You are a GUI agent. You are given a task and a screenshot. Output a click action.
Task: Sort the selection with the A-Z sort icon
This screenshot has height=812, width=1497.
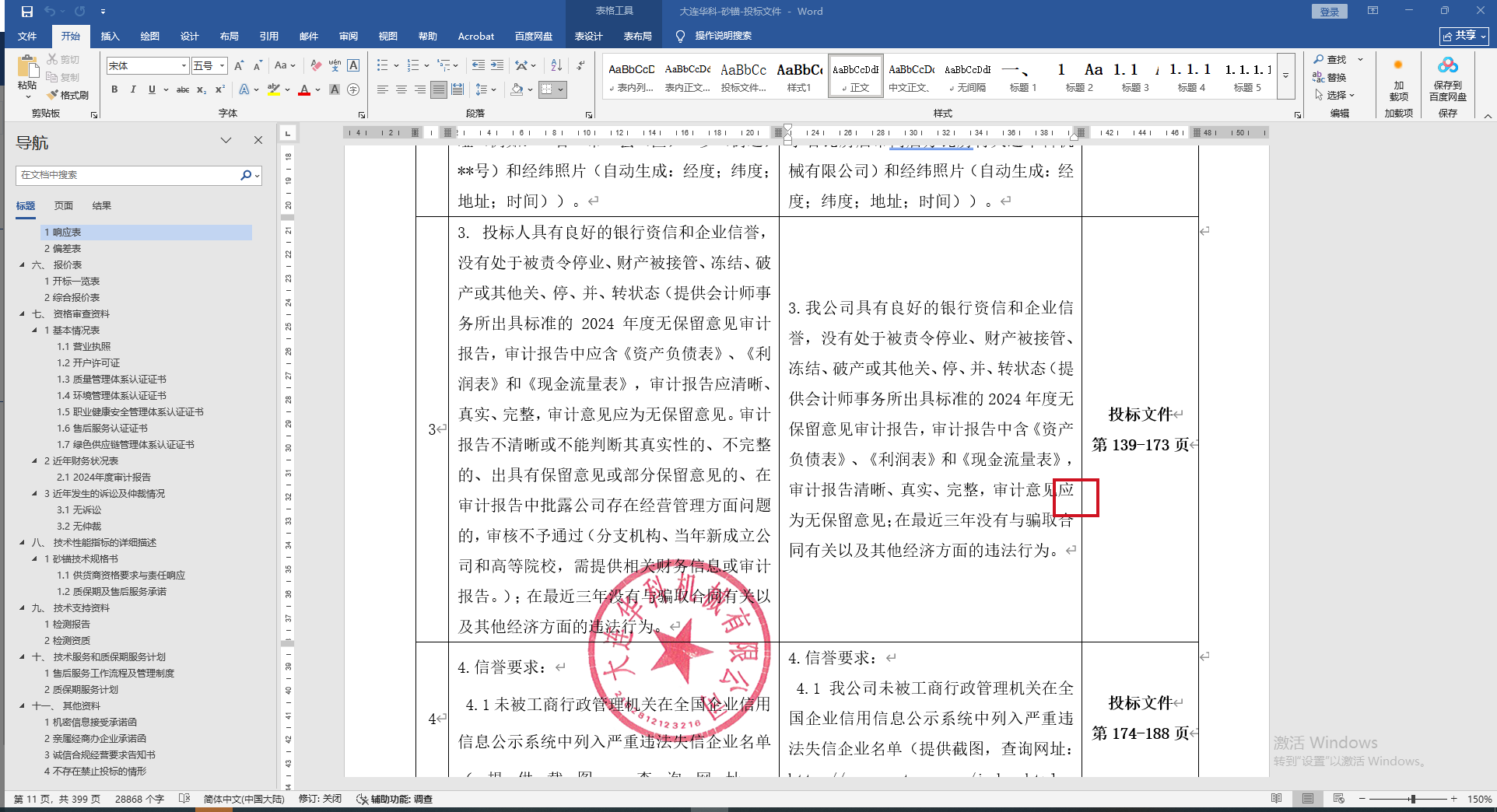coord(556,66)
